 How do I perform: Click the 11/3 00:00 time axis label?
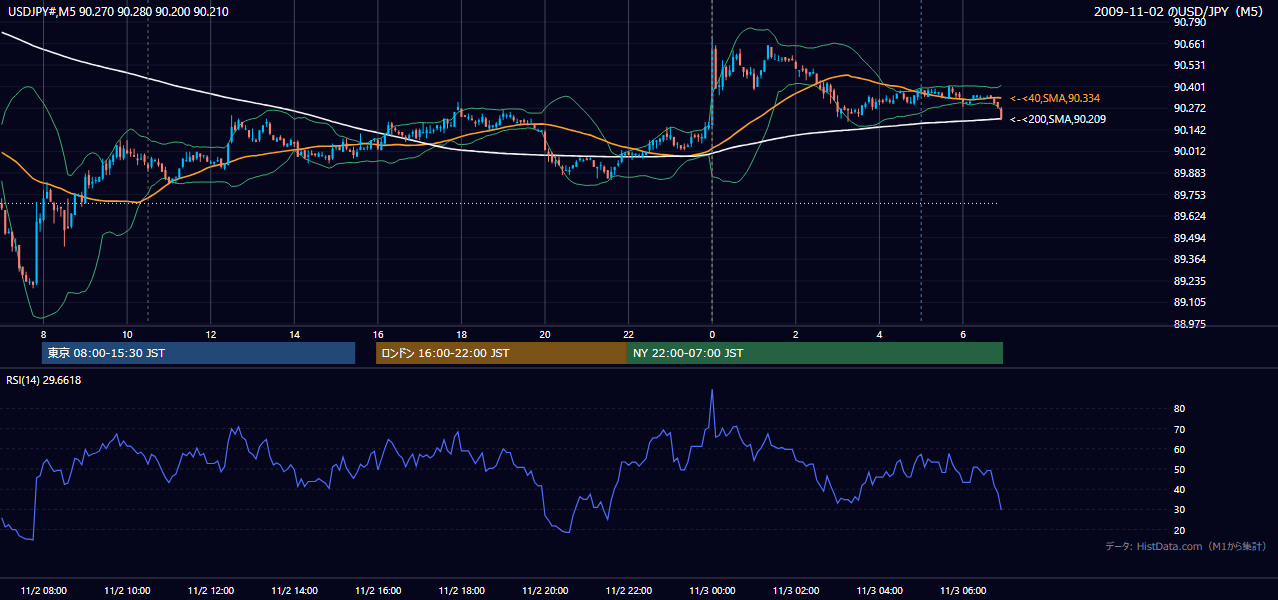712,590
